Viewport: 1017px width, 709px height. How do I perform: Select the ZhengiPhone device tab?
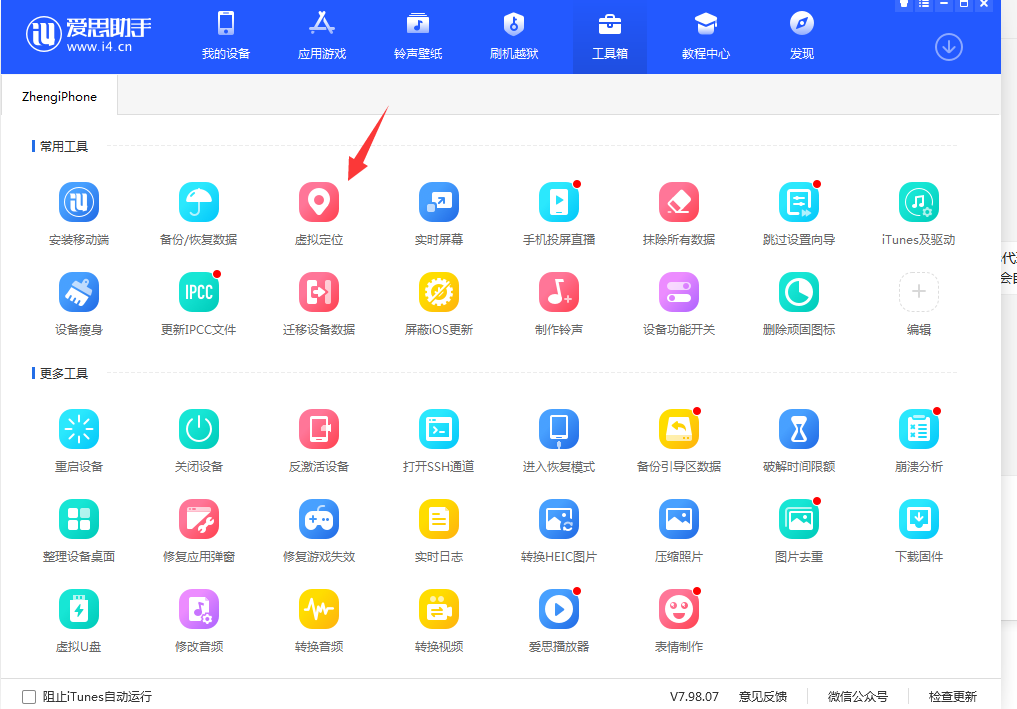pos(59,96)
